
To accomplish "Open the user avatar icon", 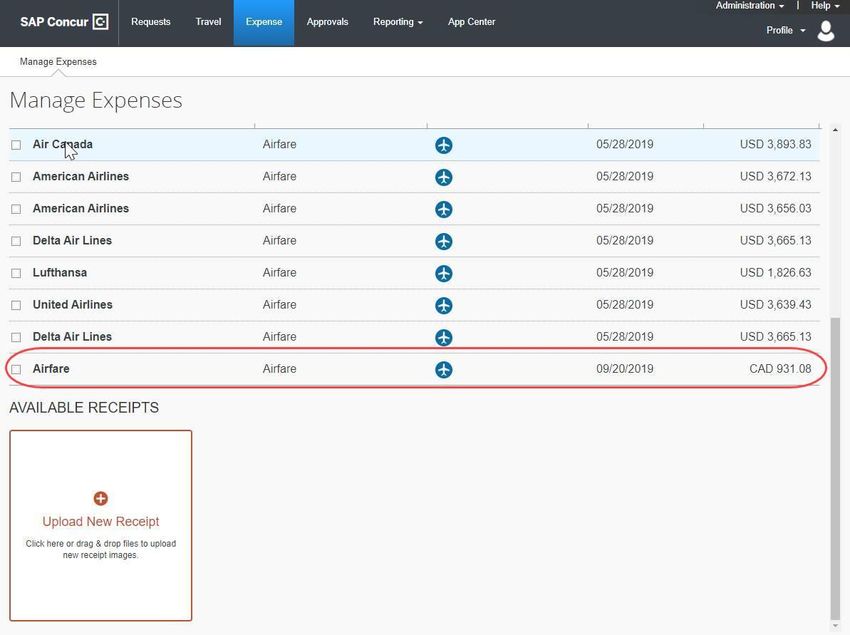I will tap(826, 31).
